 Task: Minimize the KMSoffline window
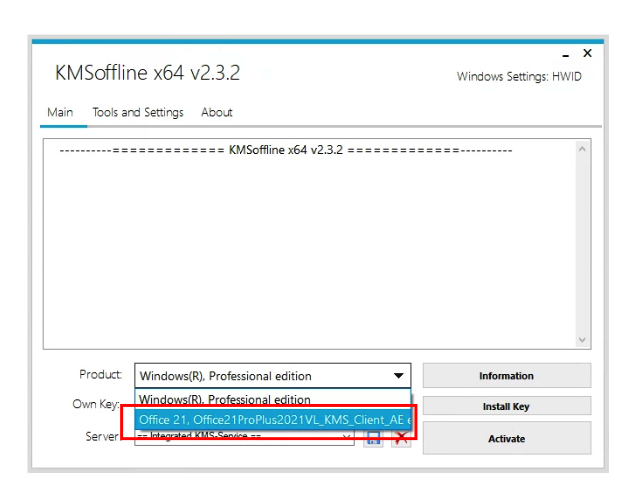pyautogui.click(x=566, y=55)
